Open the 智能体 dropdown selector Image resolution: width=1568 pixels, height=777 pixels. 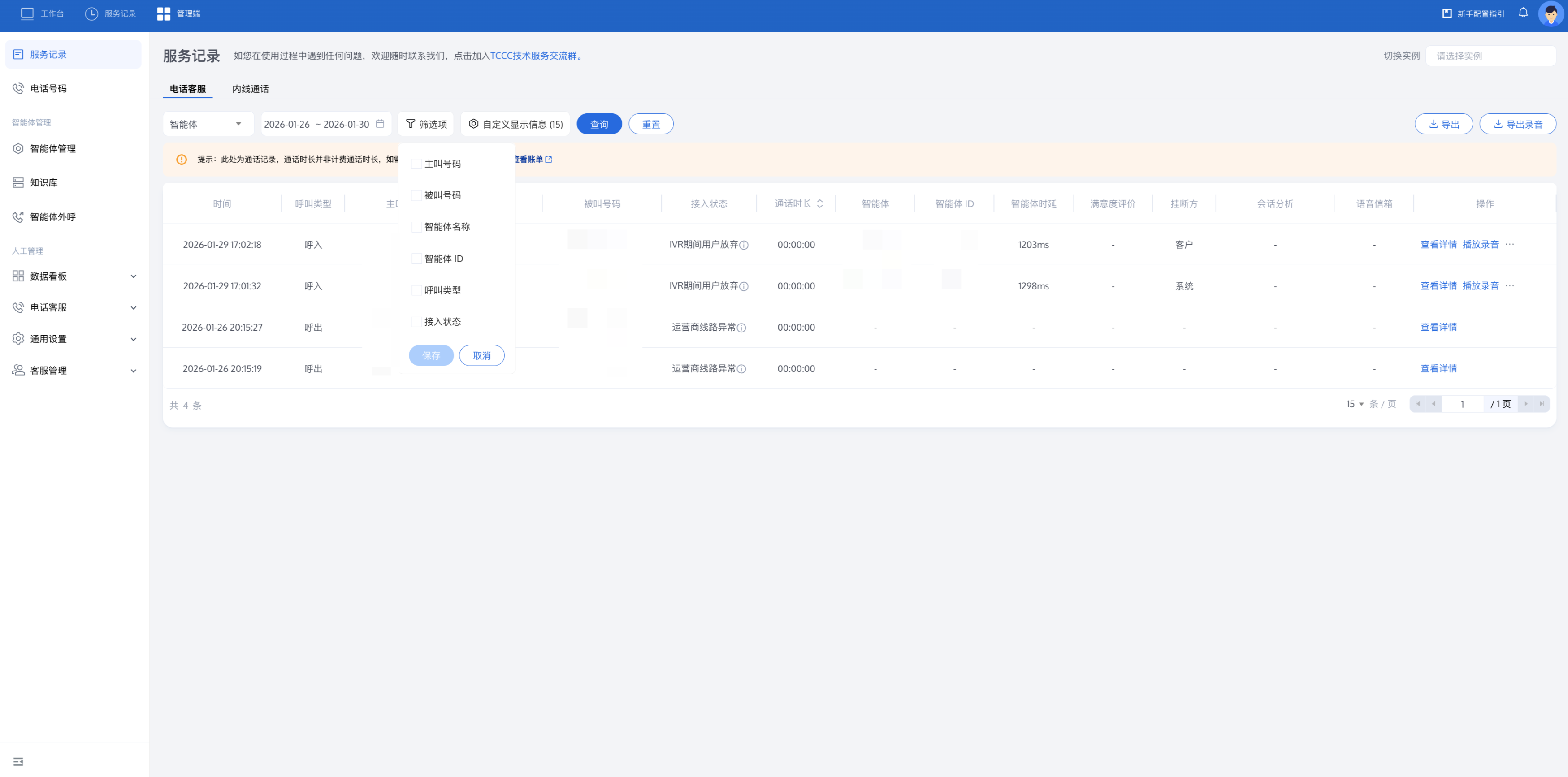[x=207, y=124]
